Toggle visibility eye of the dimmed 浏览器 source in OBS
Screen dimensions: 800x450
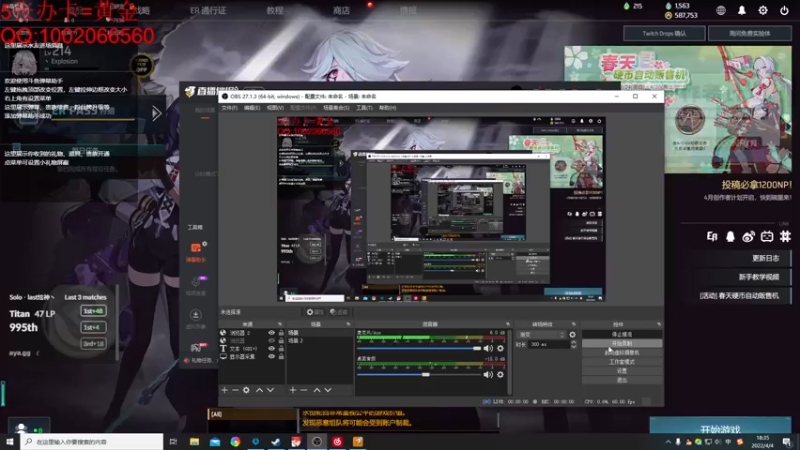[x=271, y=341]
